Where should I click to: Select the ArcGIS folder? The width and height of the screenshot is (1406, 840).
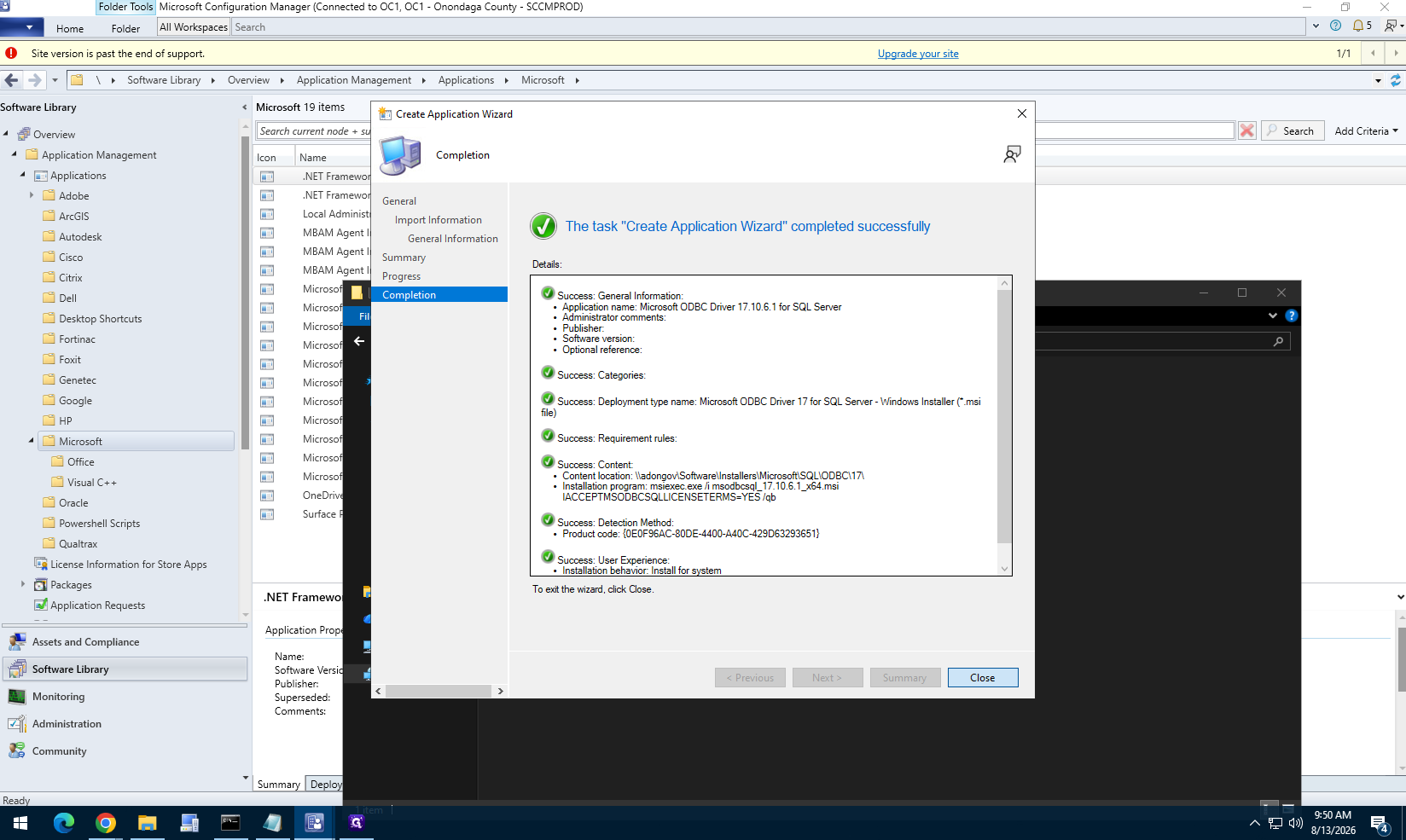pyautogui.click(x=73, y=217)
